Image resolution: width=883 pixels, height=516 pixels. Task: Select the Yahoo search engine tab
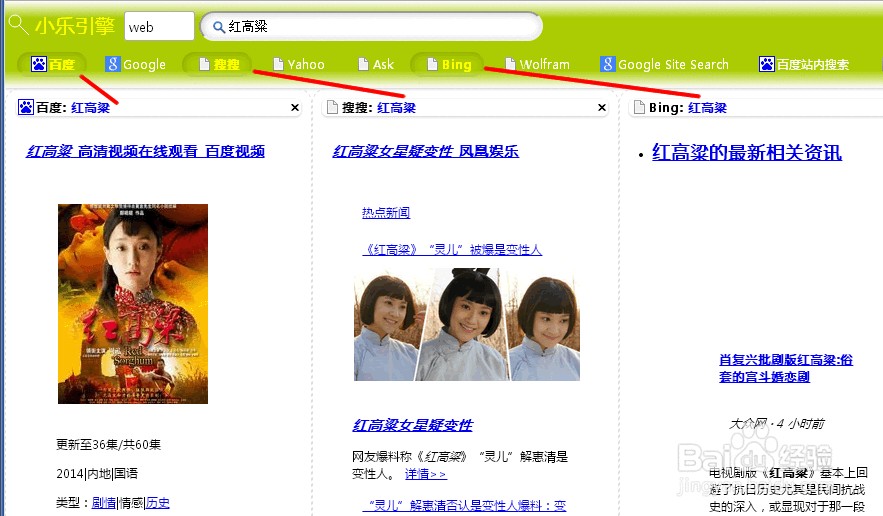point(299,64)
